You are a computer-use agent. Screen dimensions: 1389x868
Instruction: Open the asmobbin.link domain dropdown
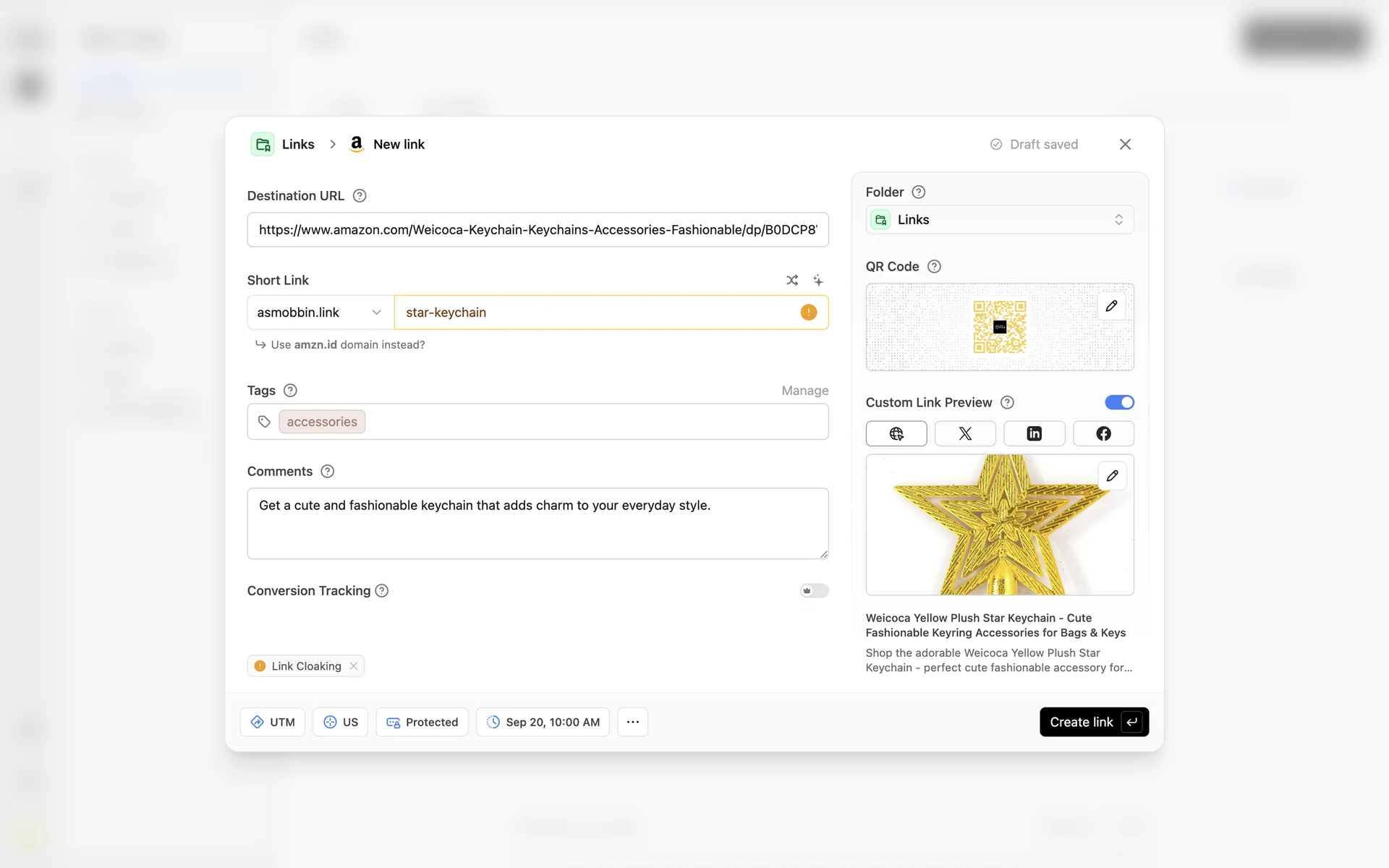click(320, 312)
